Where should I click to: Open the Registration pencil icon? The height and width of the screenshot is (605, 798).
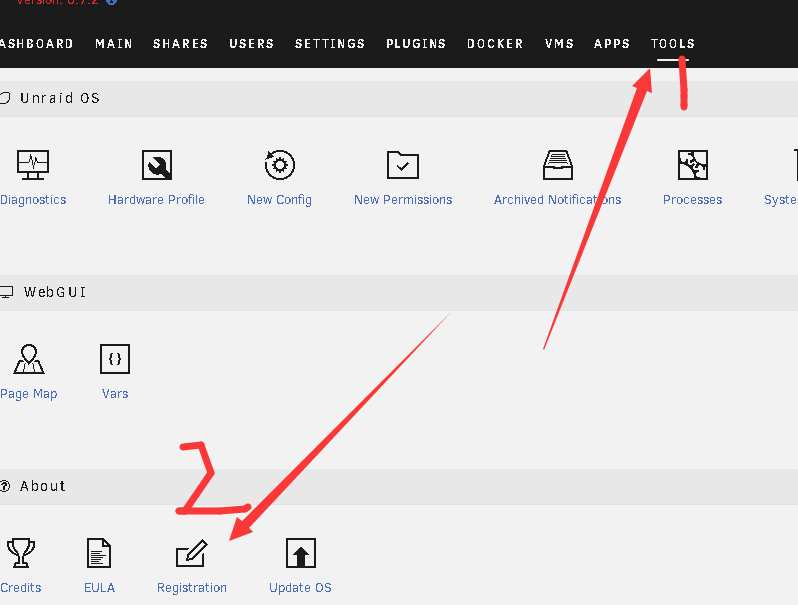click(x=192, y=553)
